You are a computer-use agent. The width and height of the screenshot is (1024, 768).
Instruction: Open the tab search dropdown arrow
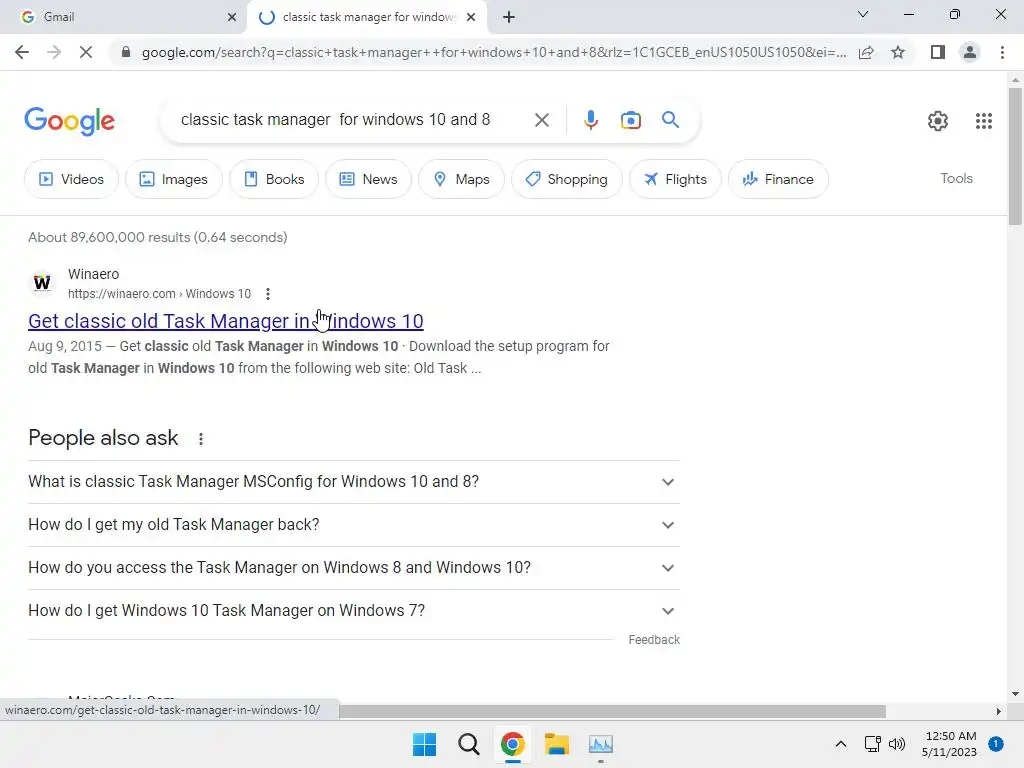click(x=863, y=14)
